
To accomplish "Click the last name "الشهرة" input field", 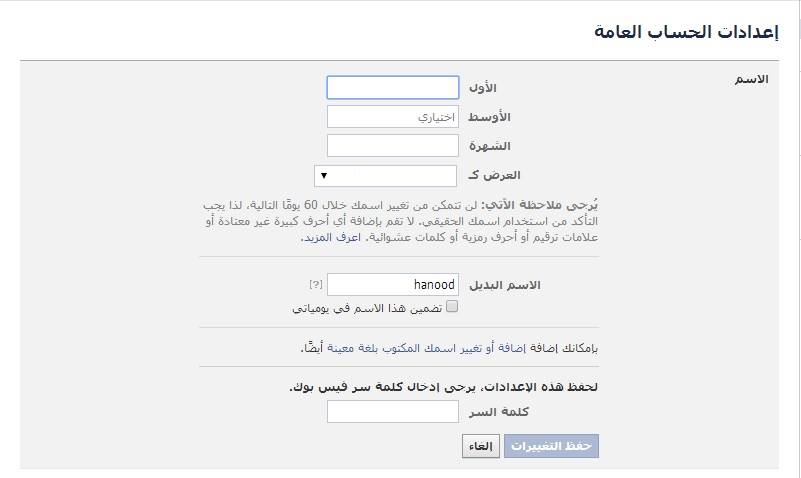I will tap(392, 146).
